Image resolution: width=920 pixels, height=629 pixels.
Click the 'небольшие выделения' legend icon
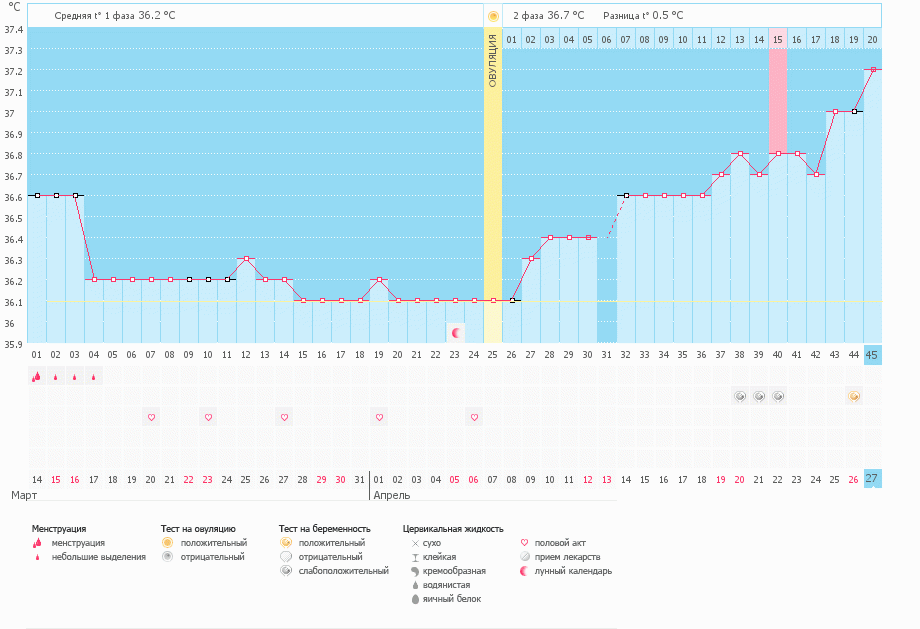coord(38,557)
